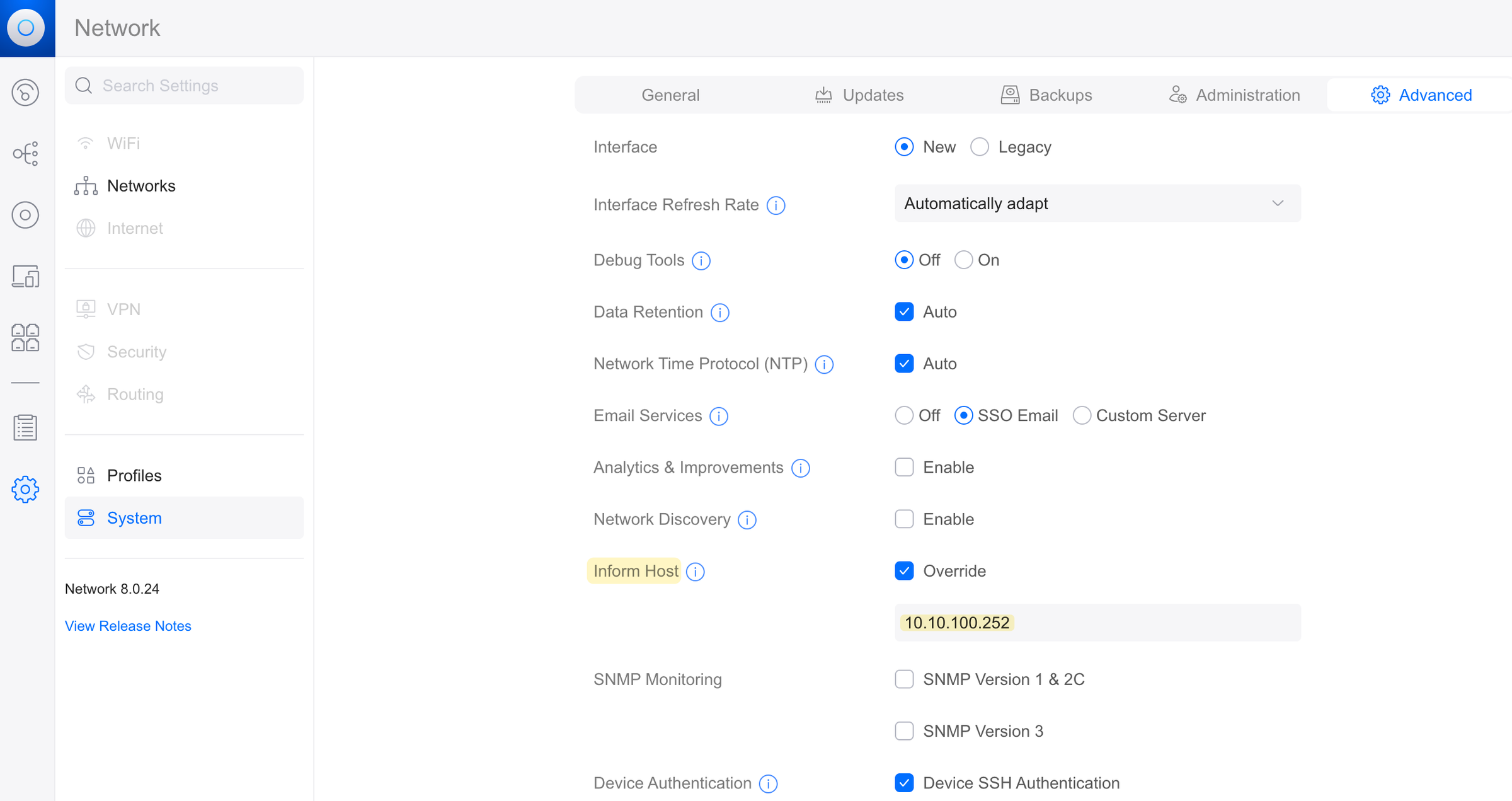The width and height of the screenshot is (1512, 801).
Task: Open the circular Radios icon in sidebar
Action: (x=25, y=215)
